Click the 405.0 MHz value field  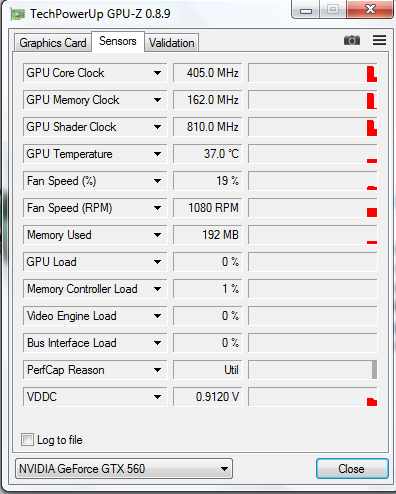pyautogui.click(x=207, y=73)
